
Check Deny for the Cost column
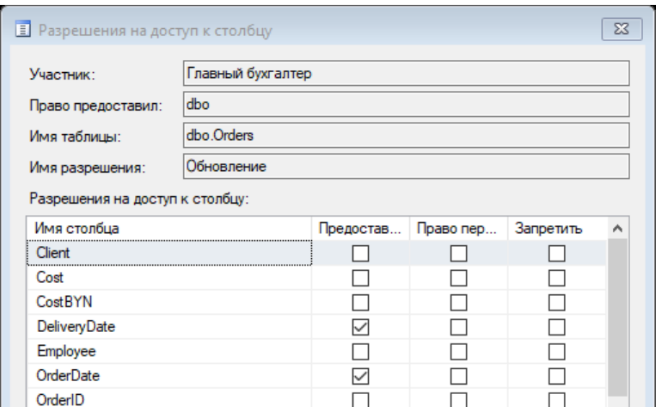tap(556, 278)
